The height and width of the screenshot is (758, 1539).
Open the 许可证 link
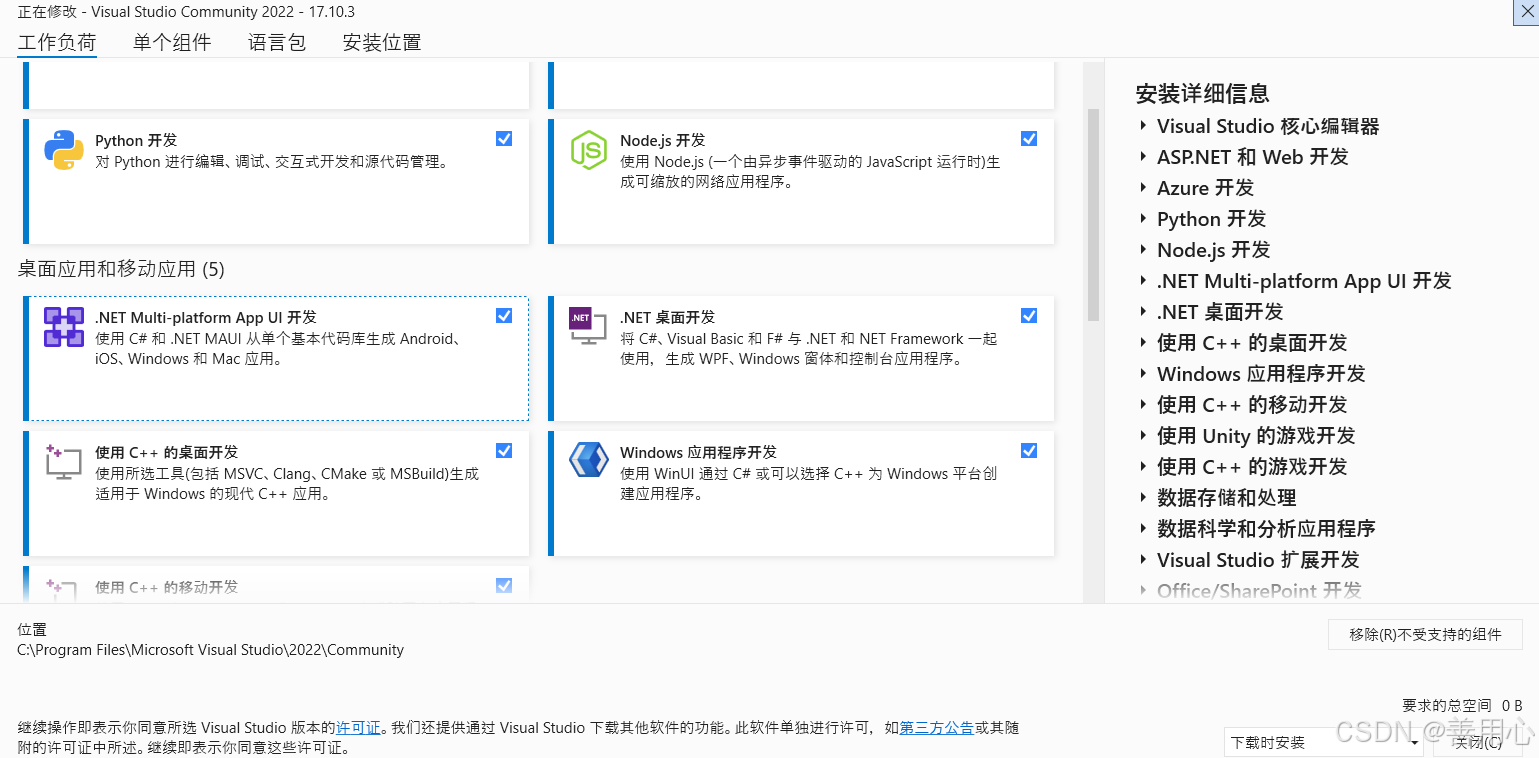[358, 728]
